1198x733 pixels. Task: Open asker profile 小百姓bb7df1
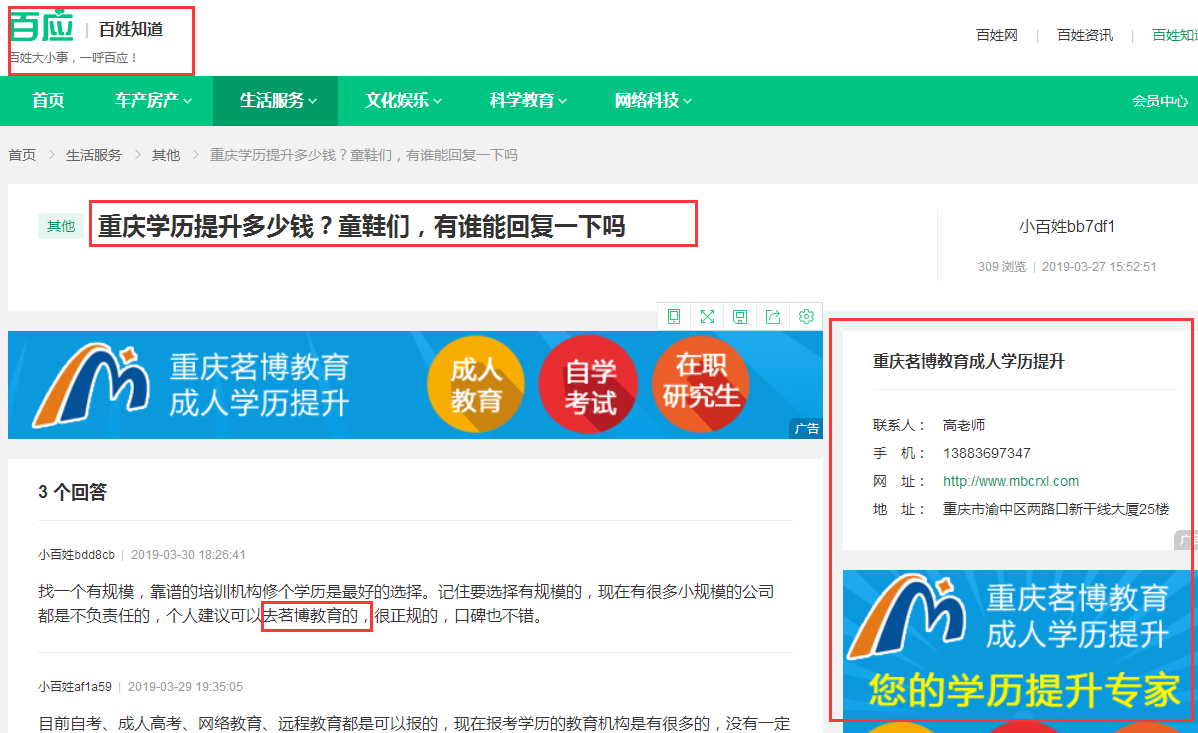tap(1067, 226)
